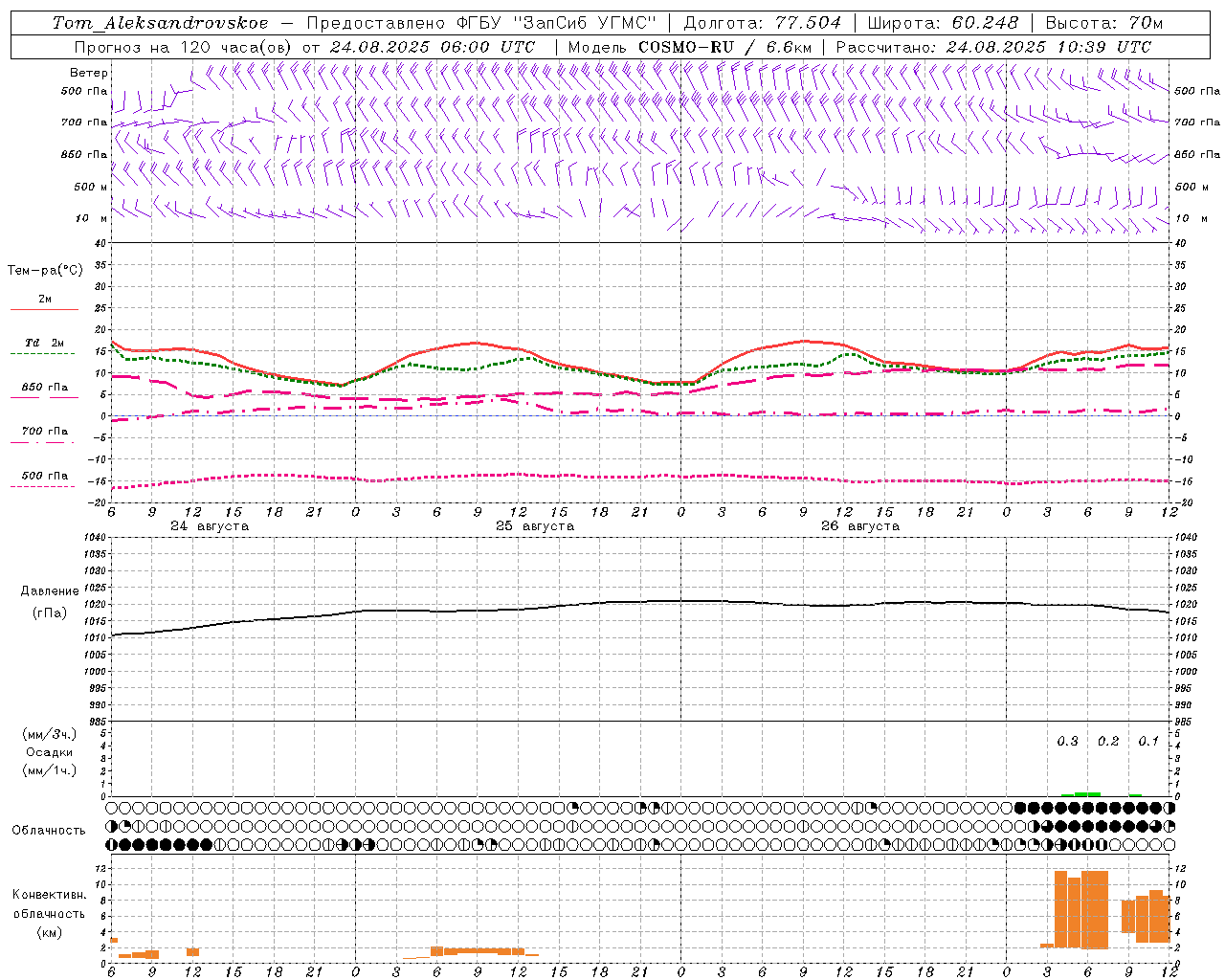Click the 'Модель COSMO-RU / 6.6км' model text
The height and width of the screenshot is (980, 1225).
(689, 47)
